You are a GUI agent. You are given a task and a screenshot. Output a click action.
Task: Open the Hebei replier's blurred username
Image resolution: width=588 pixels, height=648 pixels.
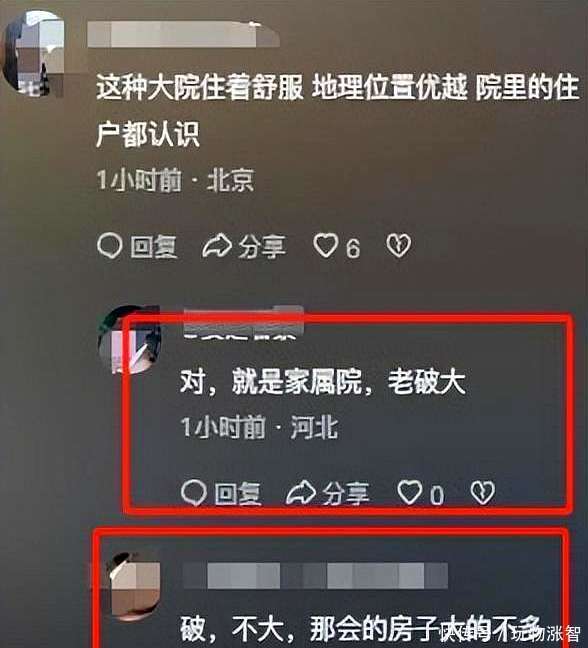[244, 323]
